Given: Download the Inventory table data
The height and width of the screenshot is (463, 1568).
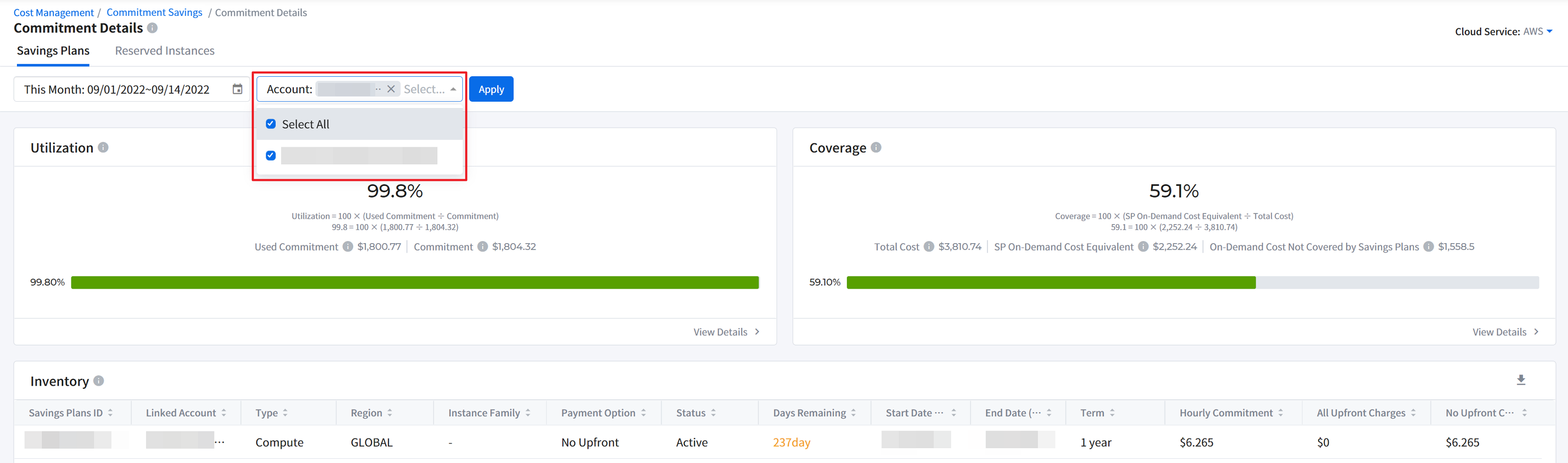Looking at the screenshot, I should coord(1520,380).
